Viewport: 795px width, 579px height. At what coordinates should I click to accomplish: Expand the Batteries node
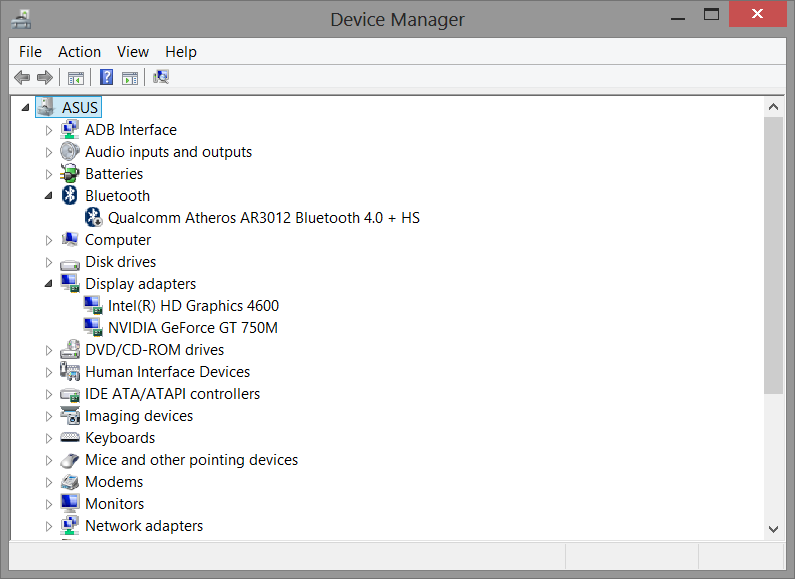tap(49, 174)
